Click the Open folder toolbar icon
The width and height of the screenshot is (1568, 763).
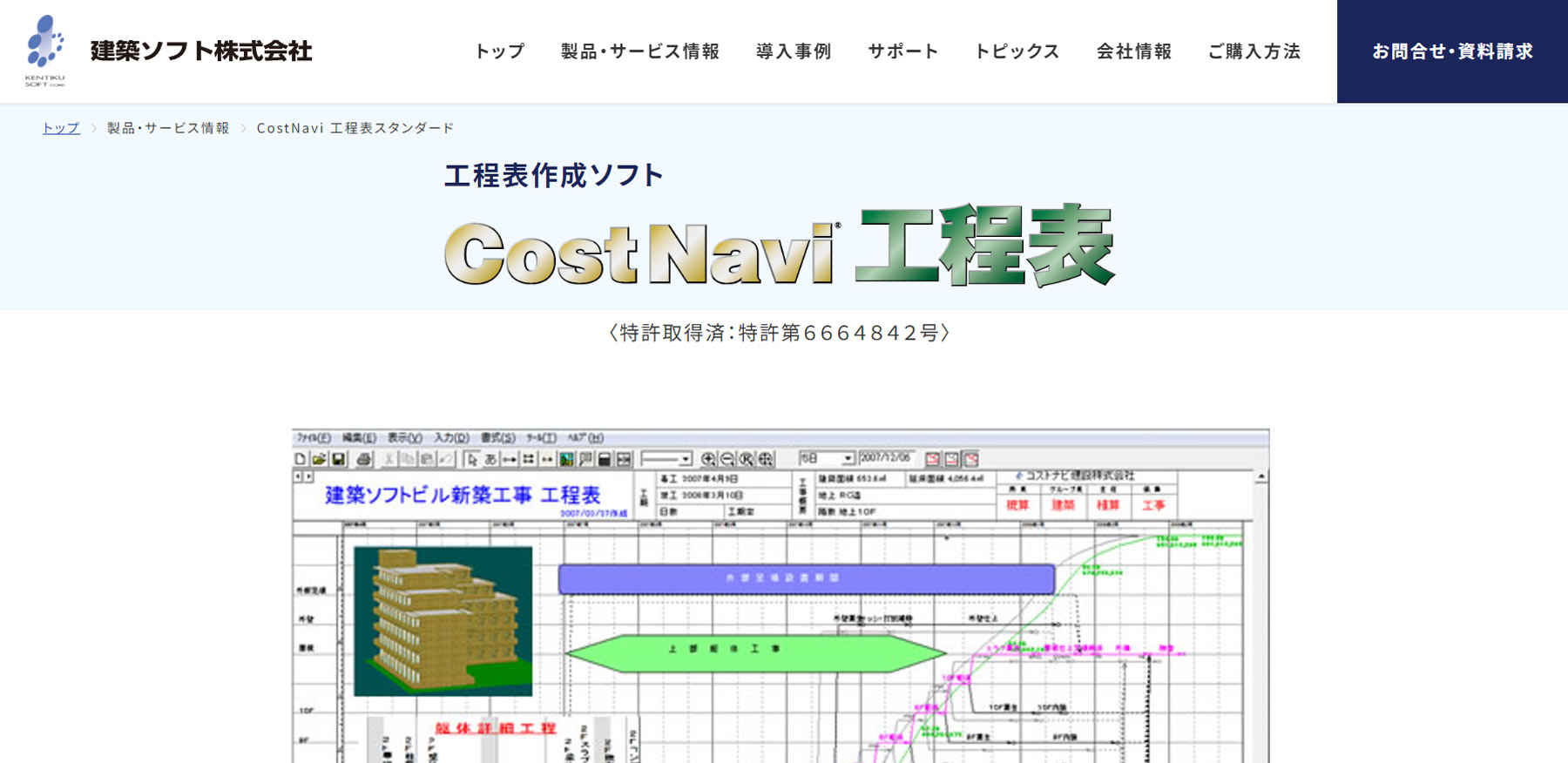click(x=319, y=459)
